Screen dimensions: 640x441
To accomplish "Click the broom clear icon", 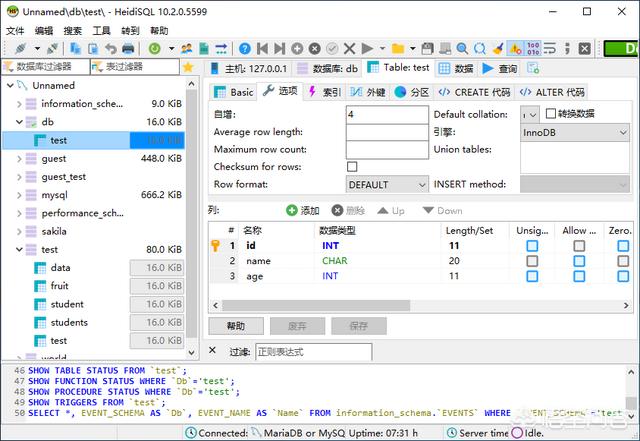I will tap(498, 49).
